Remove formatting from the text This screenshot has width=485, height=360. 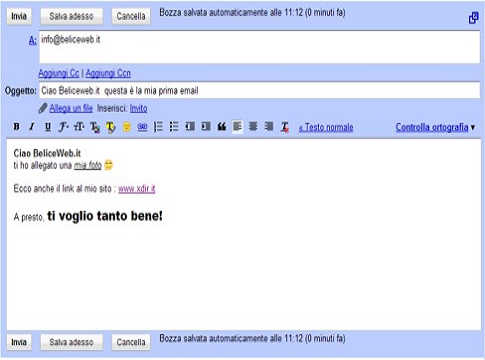tap(285, 127)
